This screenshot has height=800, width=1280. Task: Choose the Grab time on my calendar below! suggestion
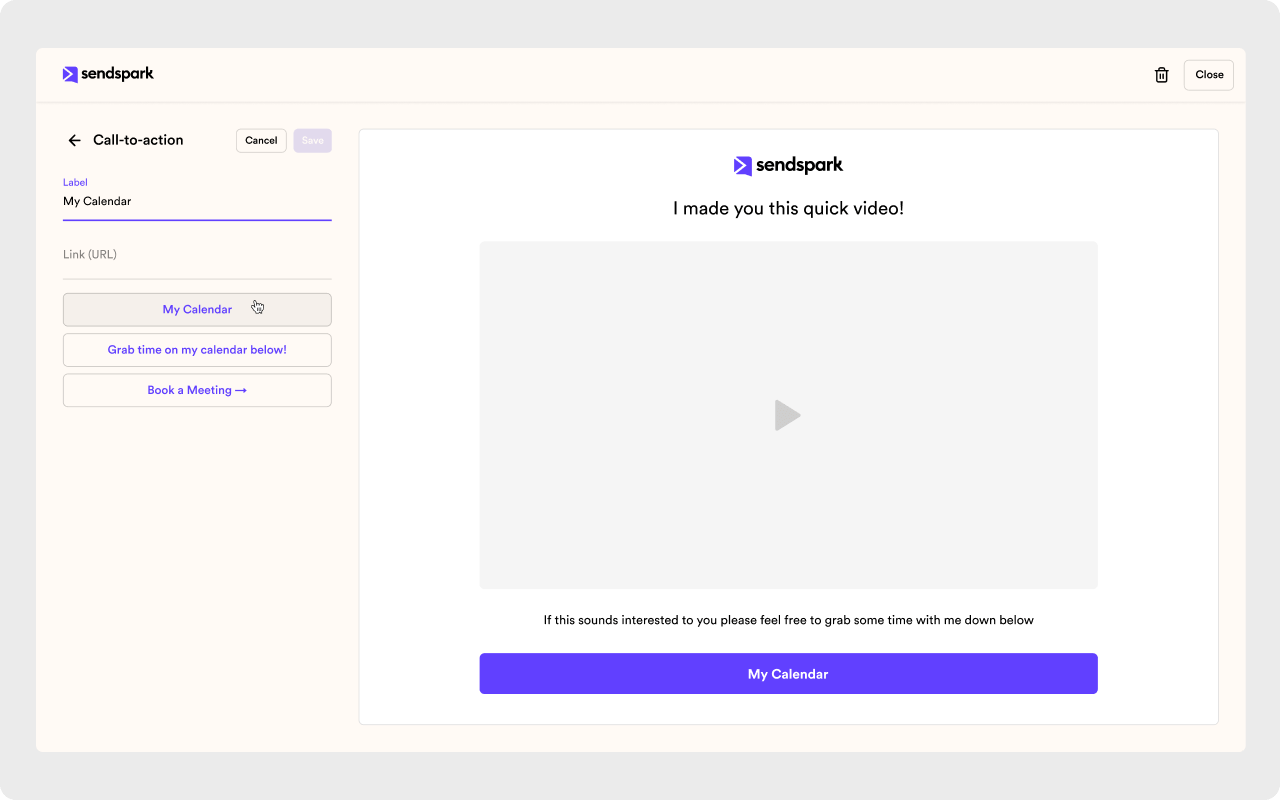[196, 349]
